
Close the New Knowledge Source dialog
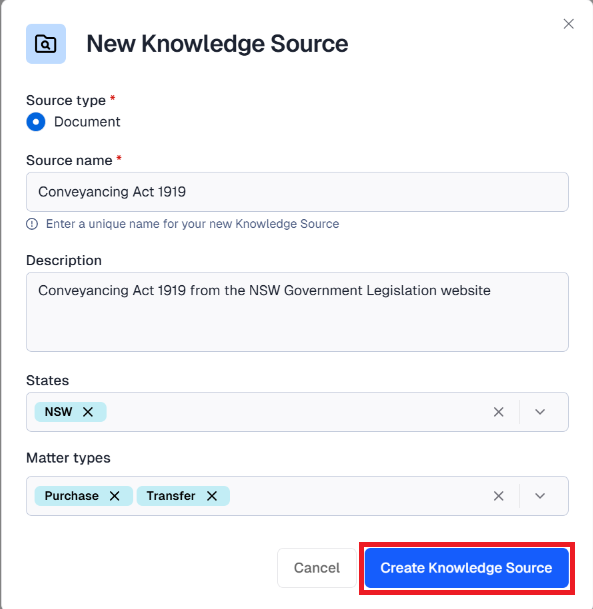click(x=568, y=24)
